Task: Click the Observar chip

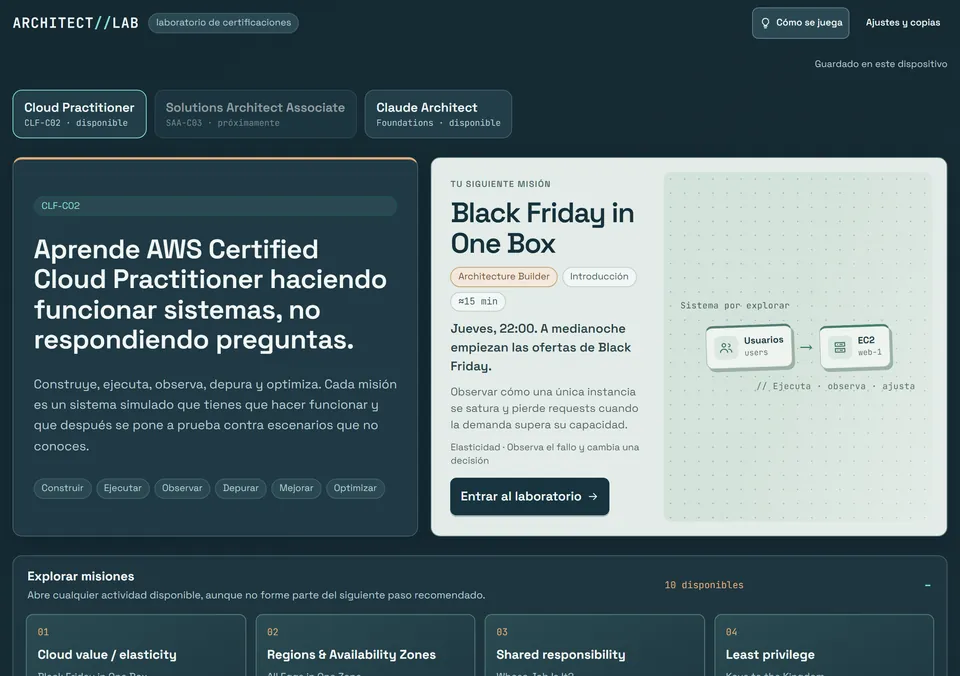Action: tap(182, 488)
